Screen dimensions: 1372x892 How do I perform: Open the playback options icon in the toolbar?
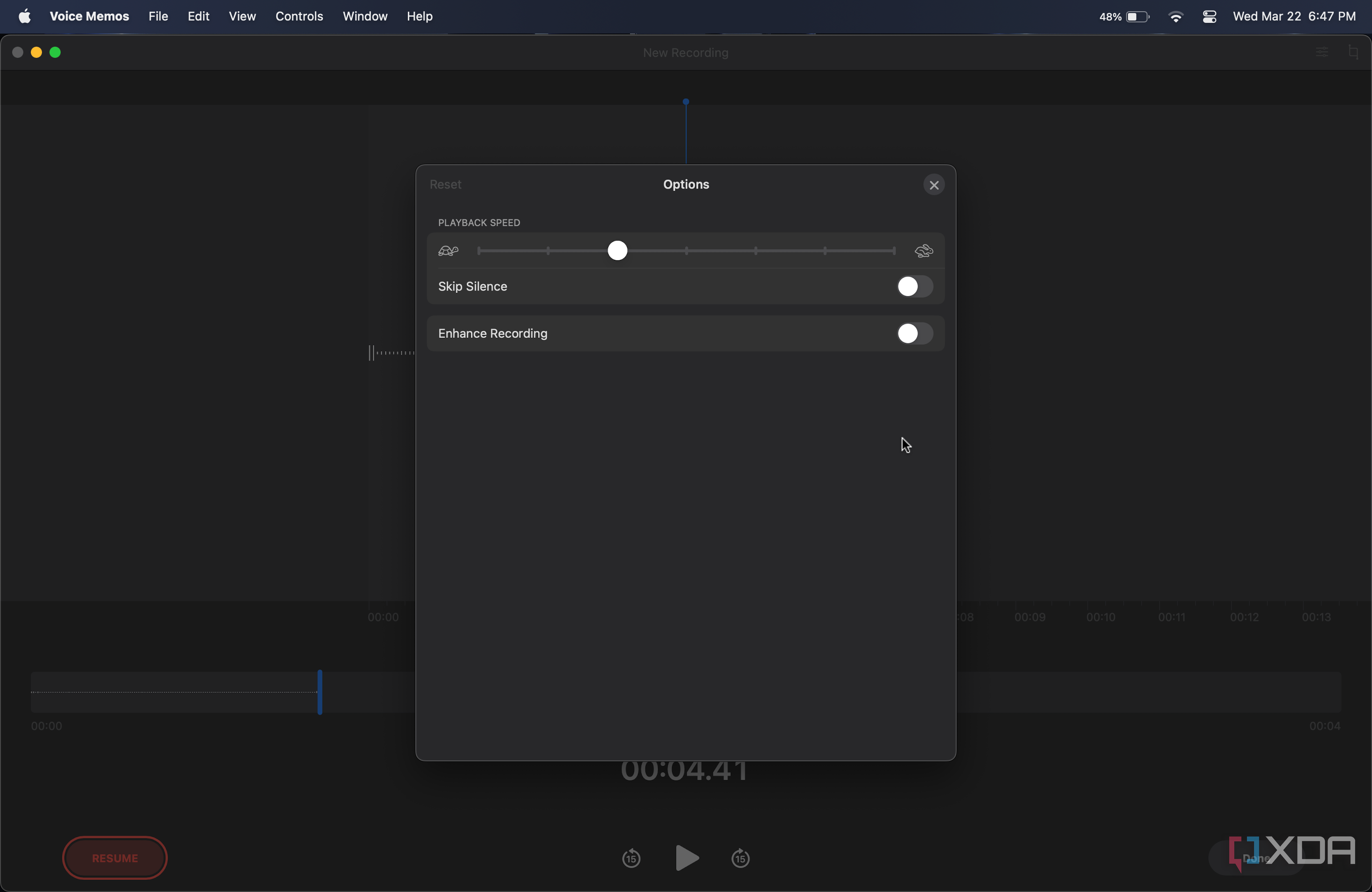coord(1322,52)
